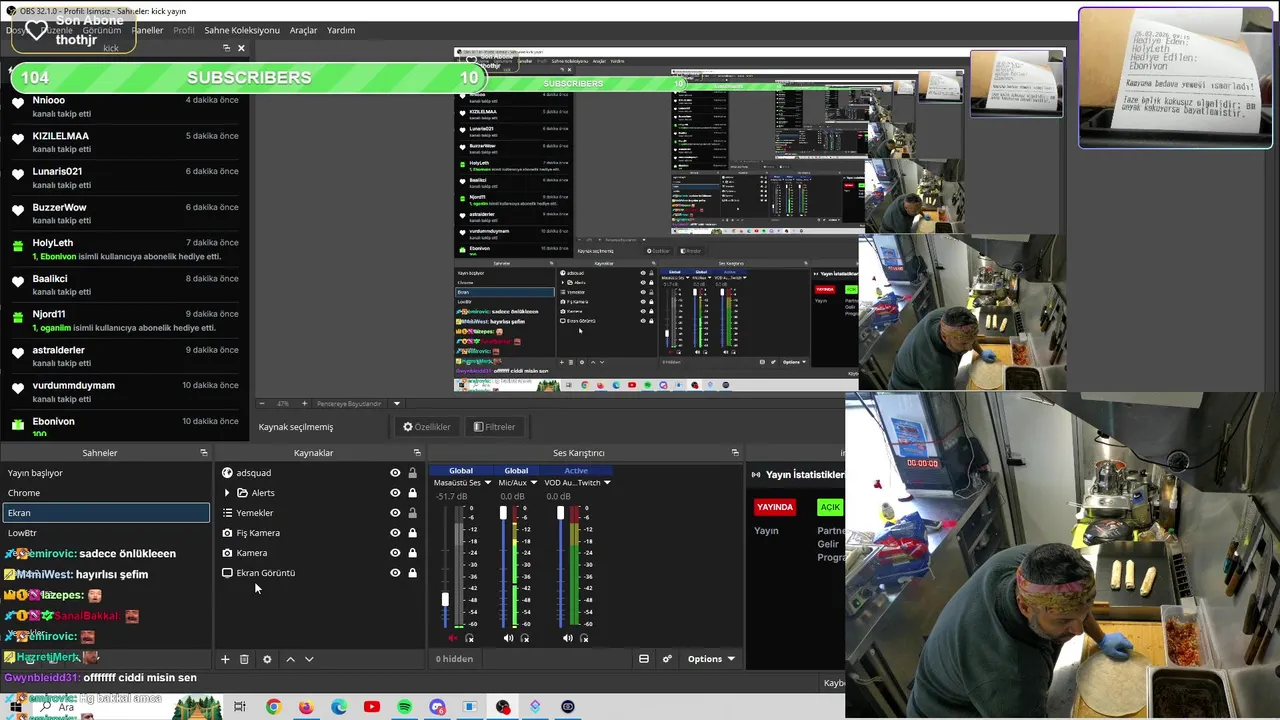Click the Ekran Görüntü monitor icon

[227, 573]
